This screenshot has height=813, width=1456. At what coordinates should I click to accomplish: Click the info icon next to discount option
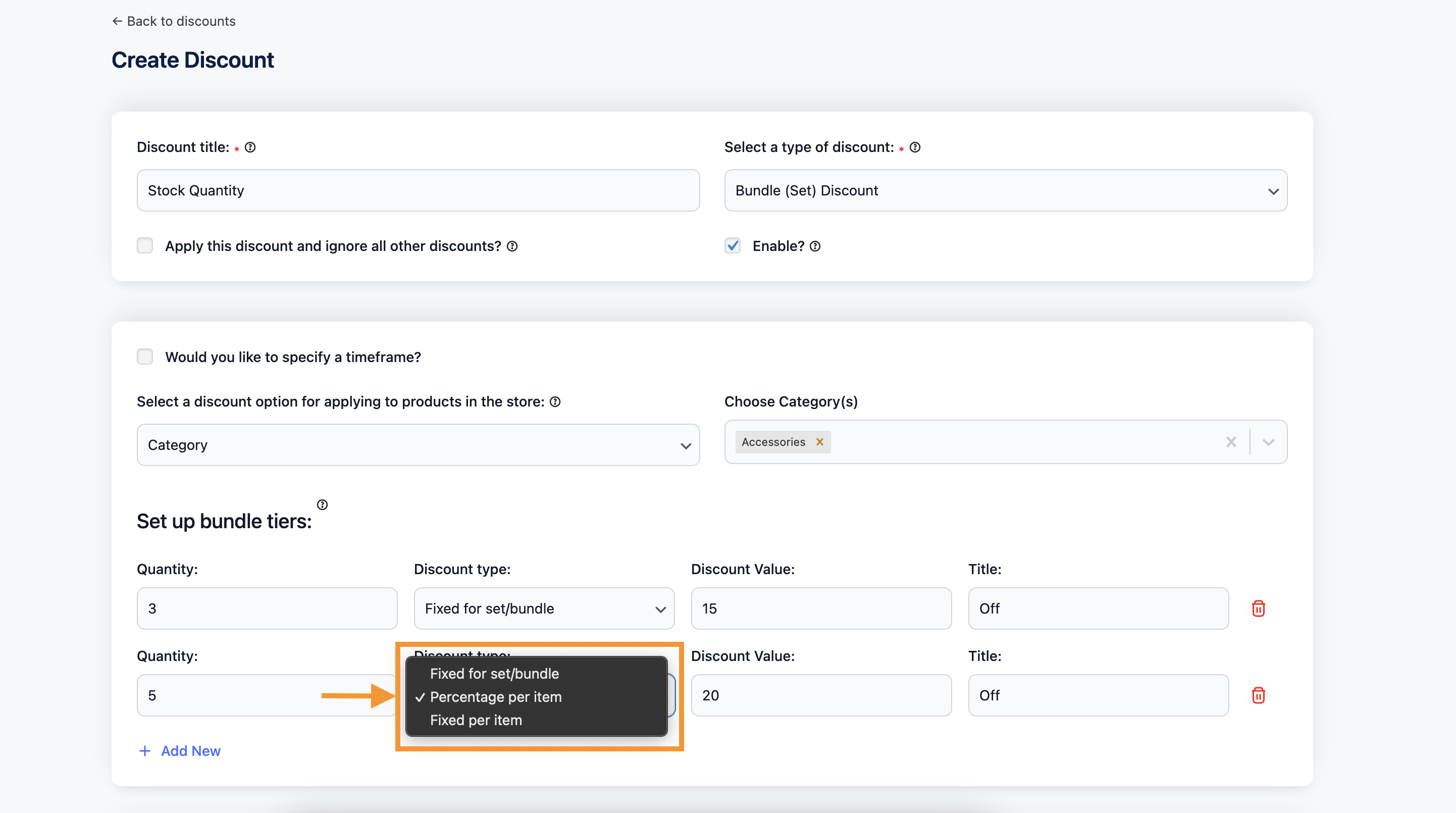click(x=557, y=401)
